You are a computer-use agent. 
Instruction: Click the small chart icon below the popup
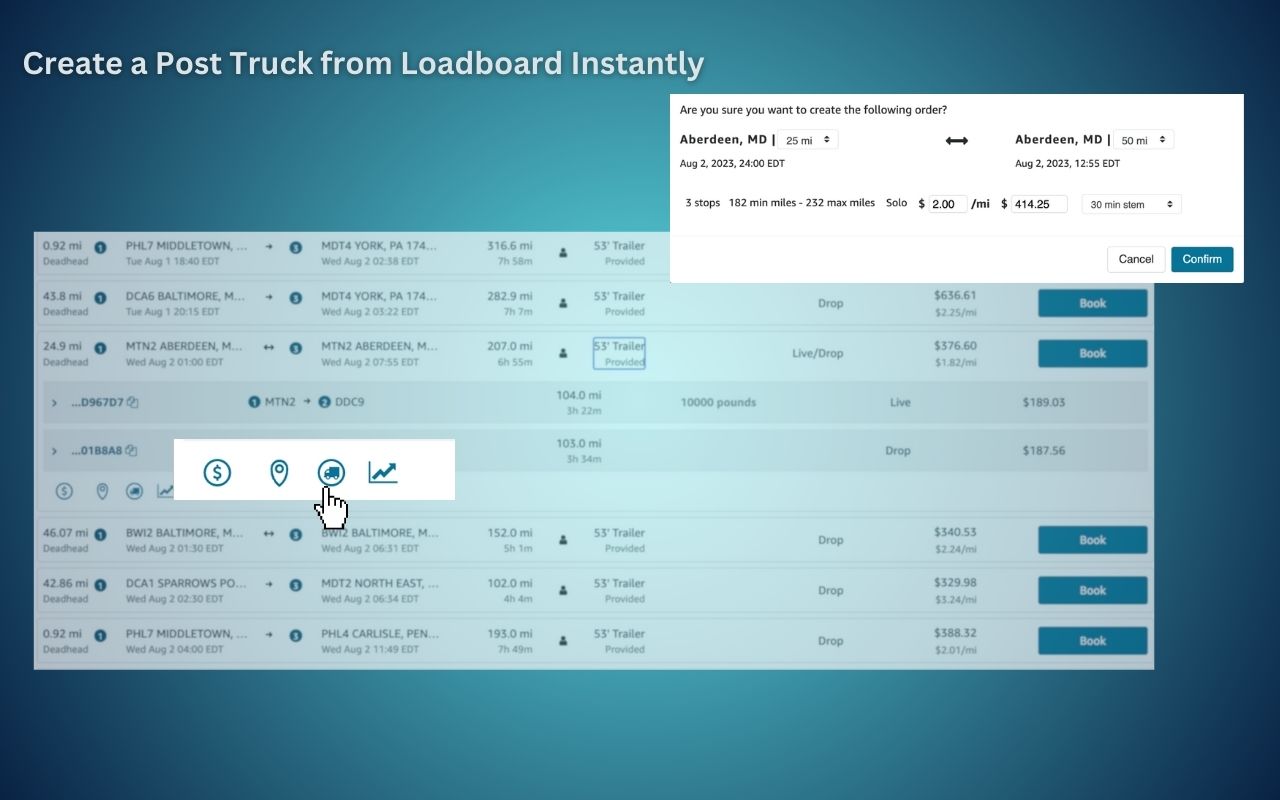(x=164, y=491)
